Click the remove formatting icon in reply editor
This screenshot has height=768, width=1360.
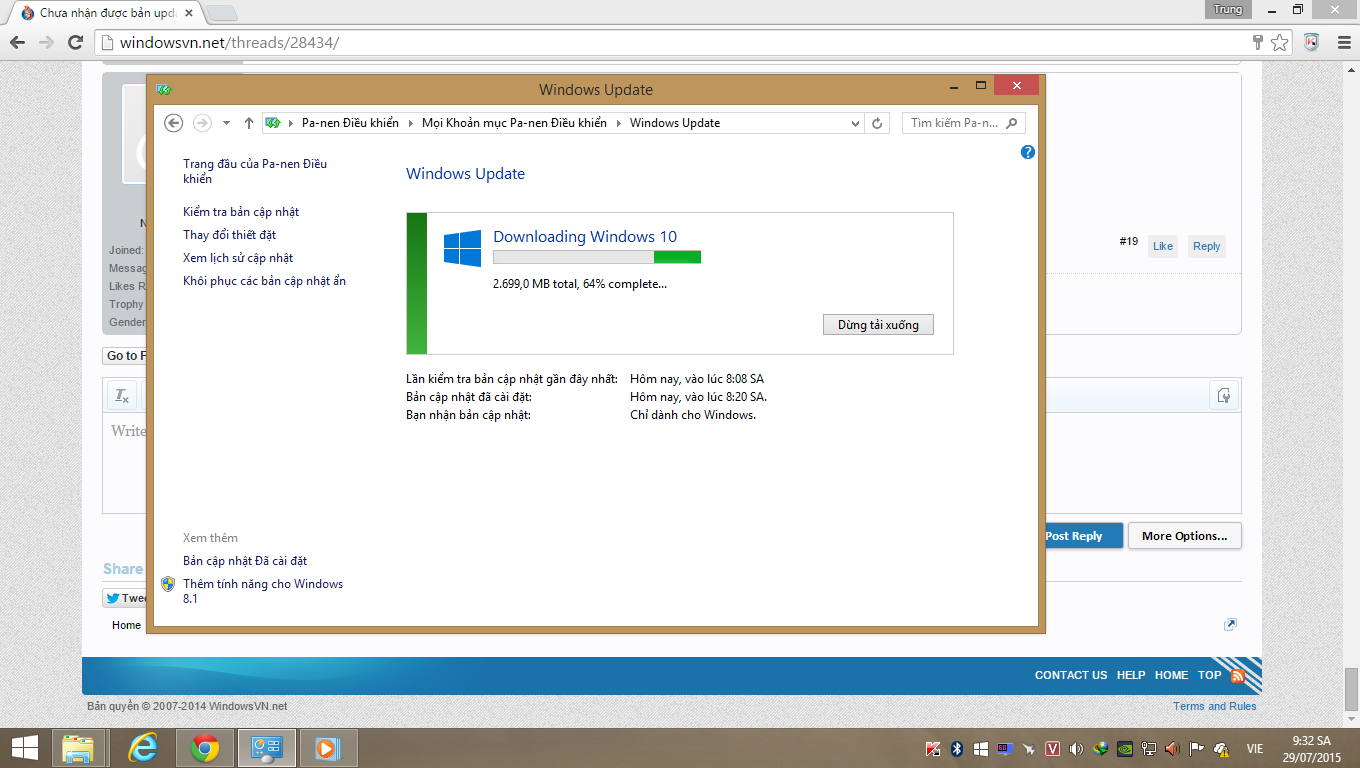(121, 396)
